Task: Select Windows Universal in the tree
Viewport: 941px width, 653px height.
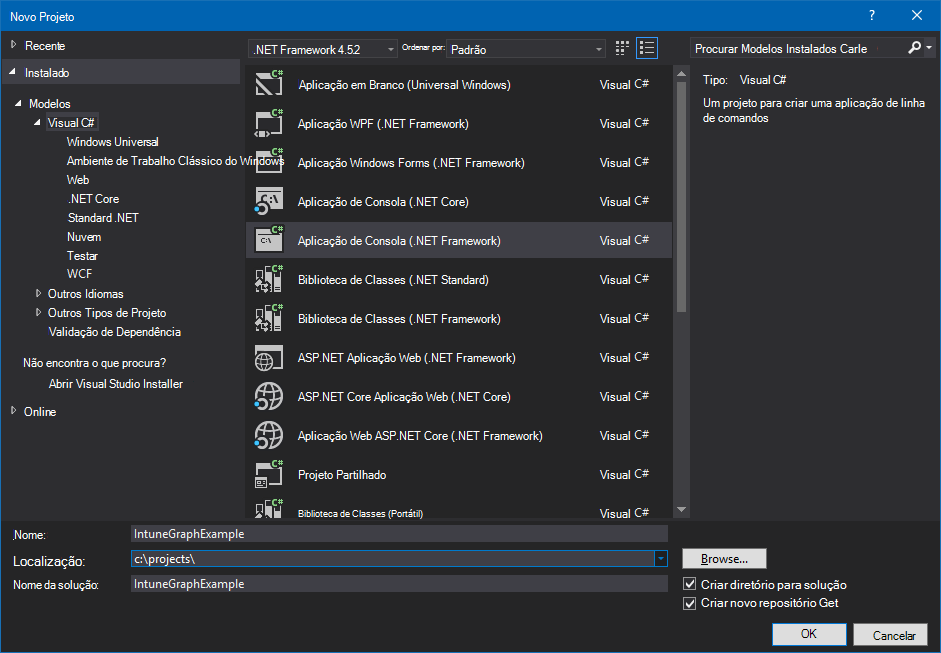Action: [112, 142]
